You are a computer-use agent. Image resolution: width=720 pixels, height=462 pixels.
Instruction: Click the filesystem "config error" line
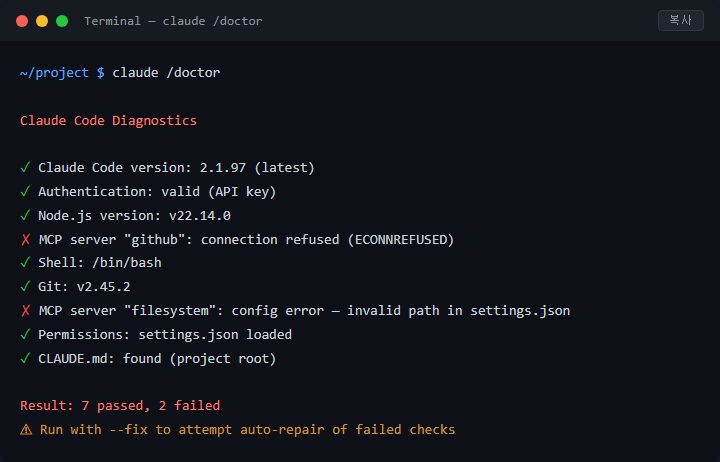pyautogui.click(x=304, y=311)
